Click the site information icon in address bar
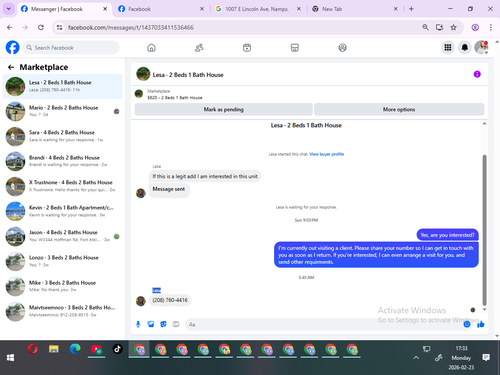 tap(59, 27)
